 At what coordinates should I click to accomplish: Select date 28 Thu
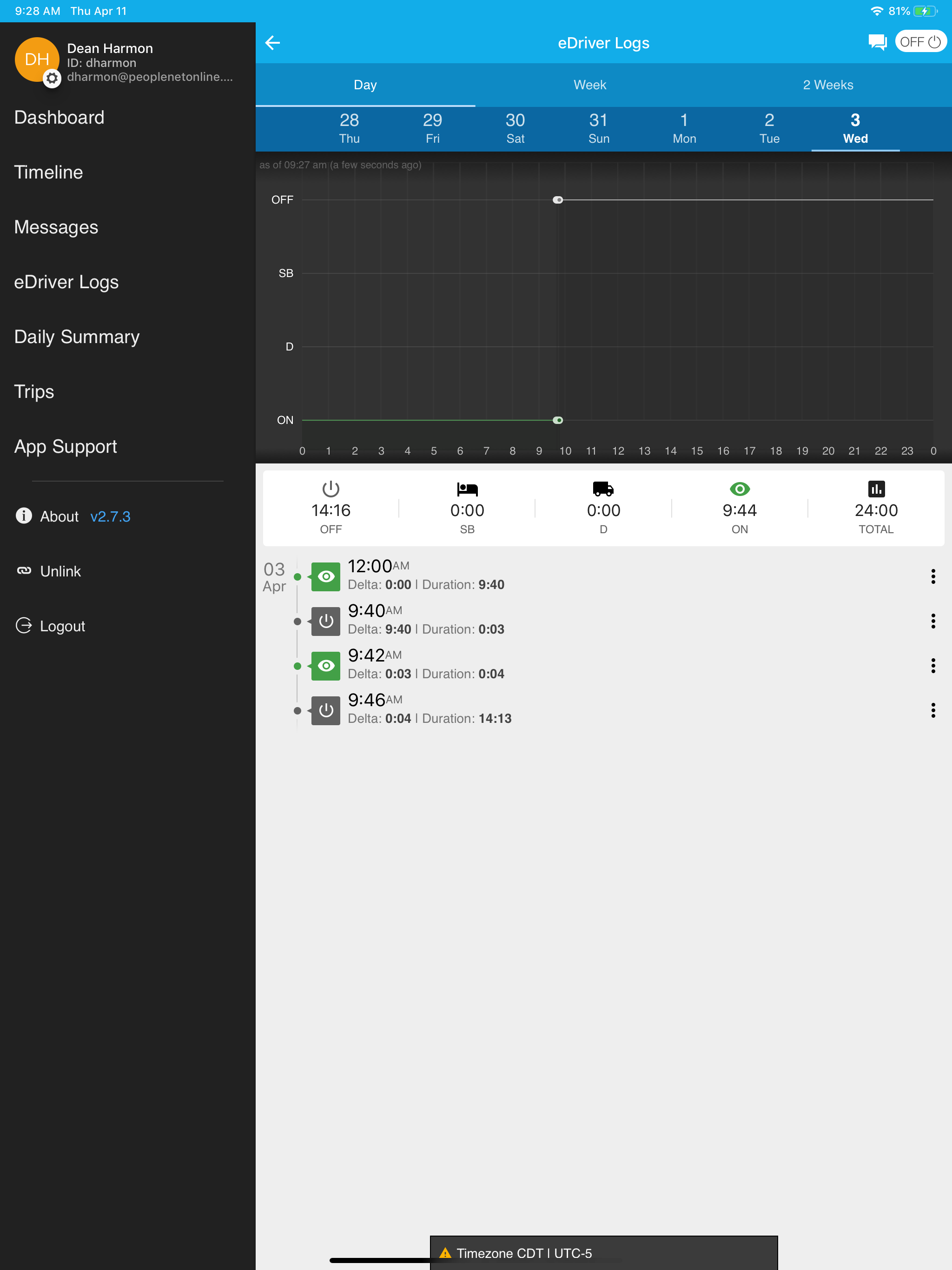pyautogui.click(x=349, y=129)
